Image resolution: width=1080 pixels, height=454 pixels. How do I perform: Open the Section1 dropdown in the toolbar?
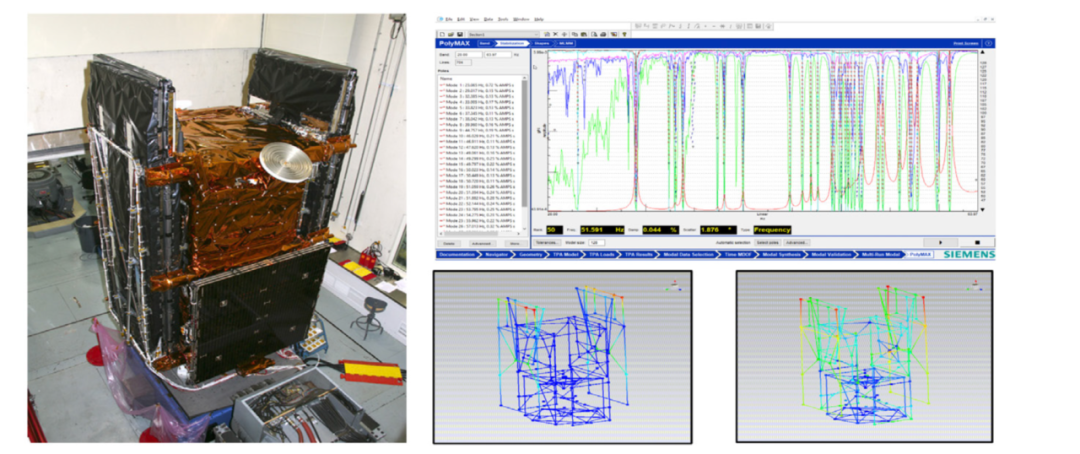(504, 34)
